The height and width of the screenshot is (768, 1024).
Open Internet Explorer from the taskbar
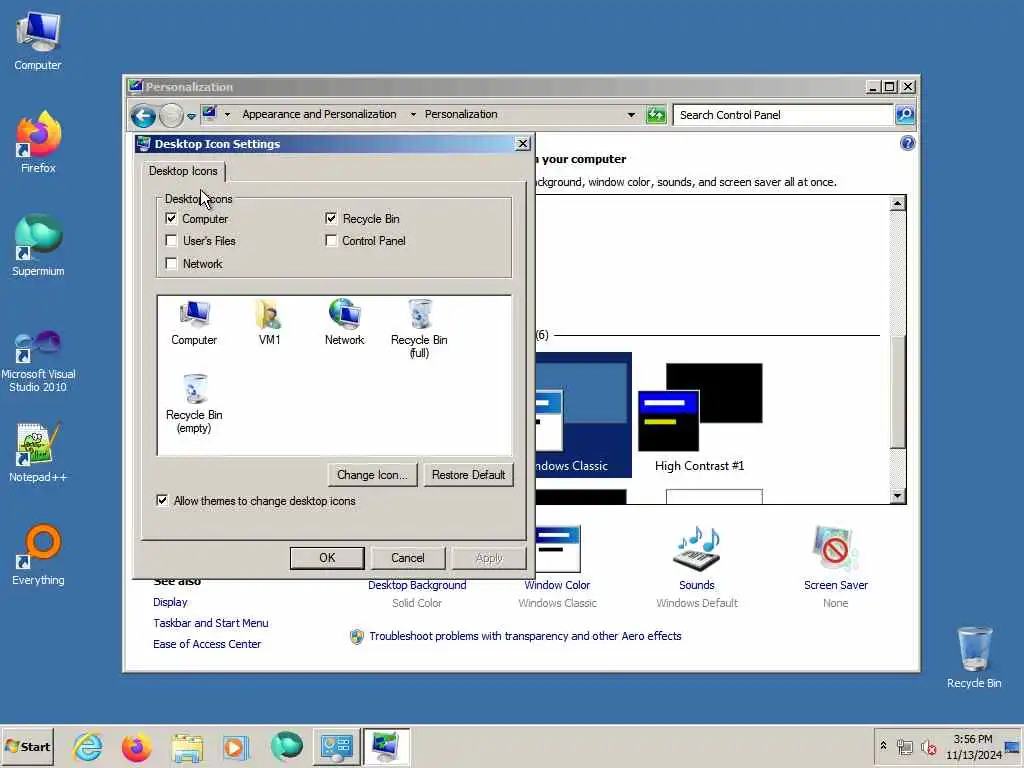click(88, 746)
